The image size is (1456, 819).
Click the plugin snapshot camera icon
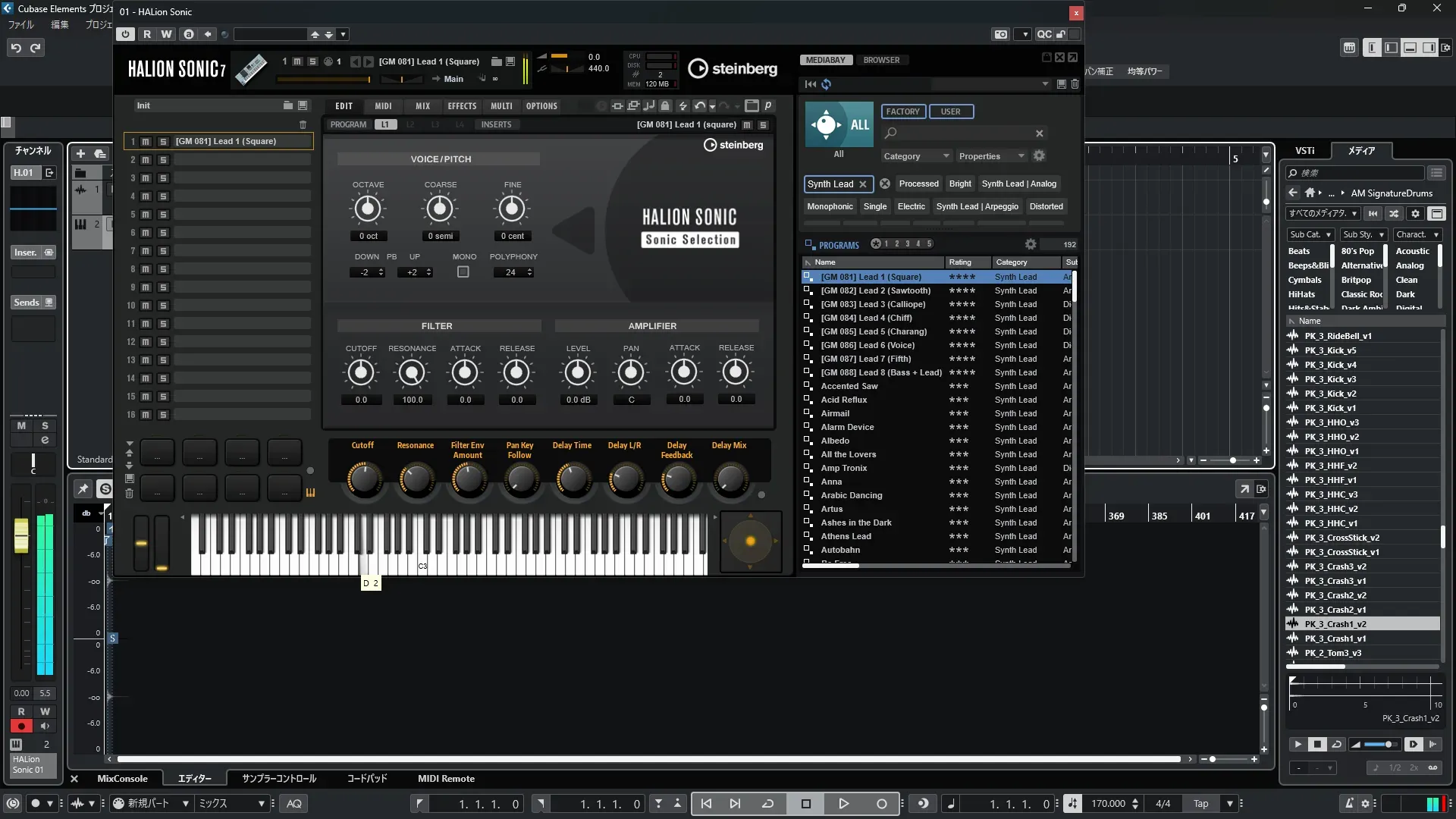point(1001,34)
